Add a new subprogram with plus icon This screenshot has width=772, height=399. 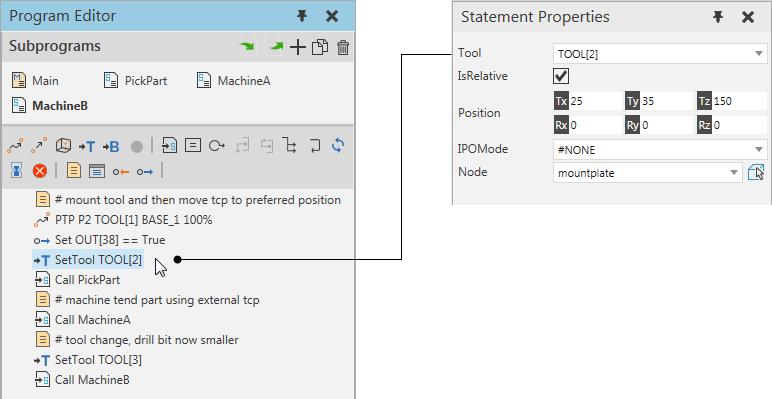[297, 47]
